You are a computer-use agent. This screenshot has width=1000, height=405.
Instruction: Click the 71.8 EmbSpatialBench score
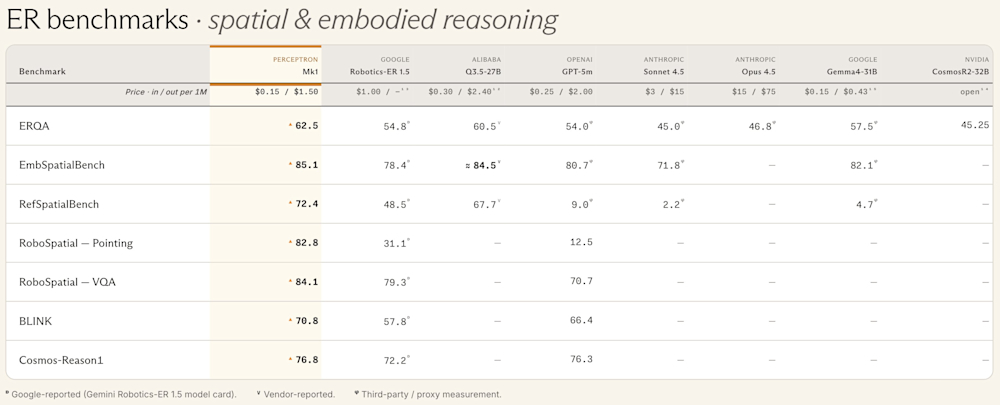[670, 165]
